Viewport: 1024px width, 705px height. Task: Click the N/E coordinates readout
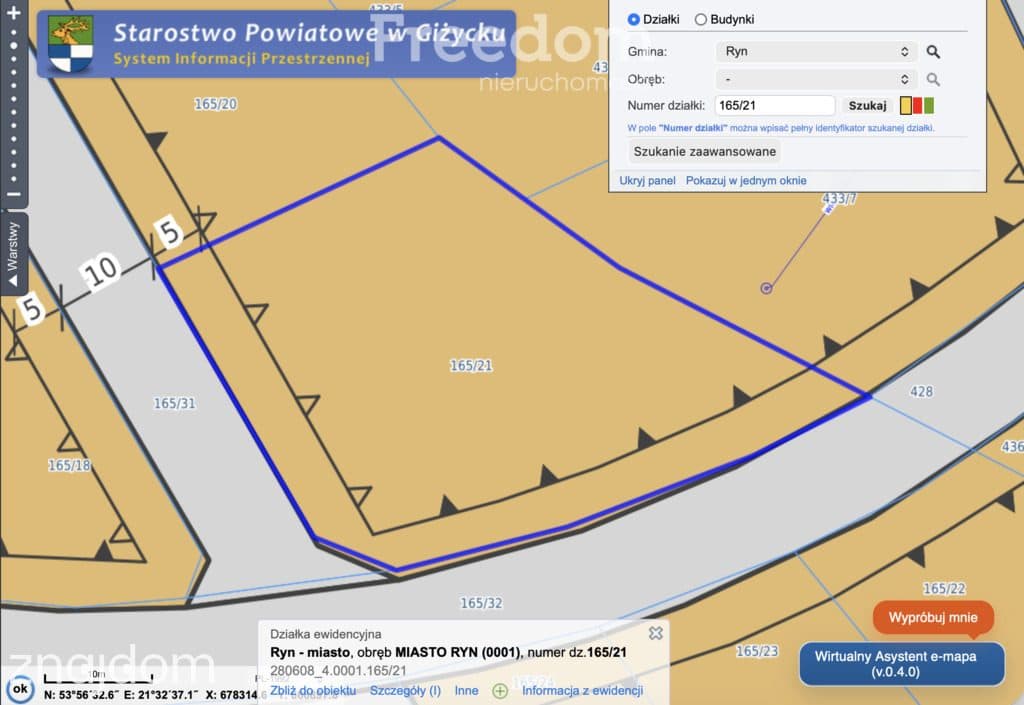pos(121,695)
